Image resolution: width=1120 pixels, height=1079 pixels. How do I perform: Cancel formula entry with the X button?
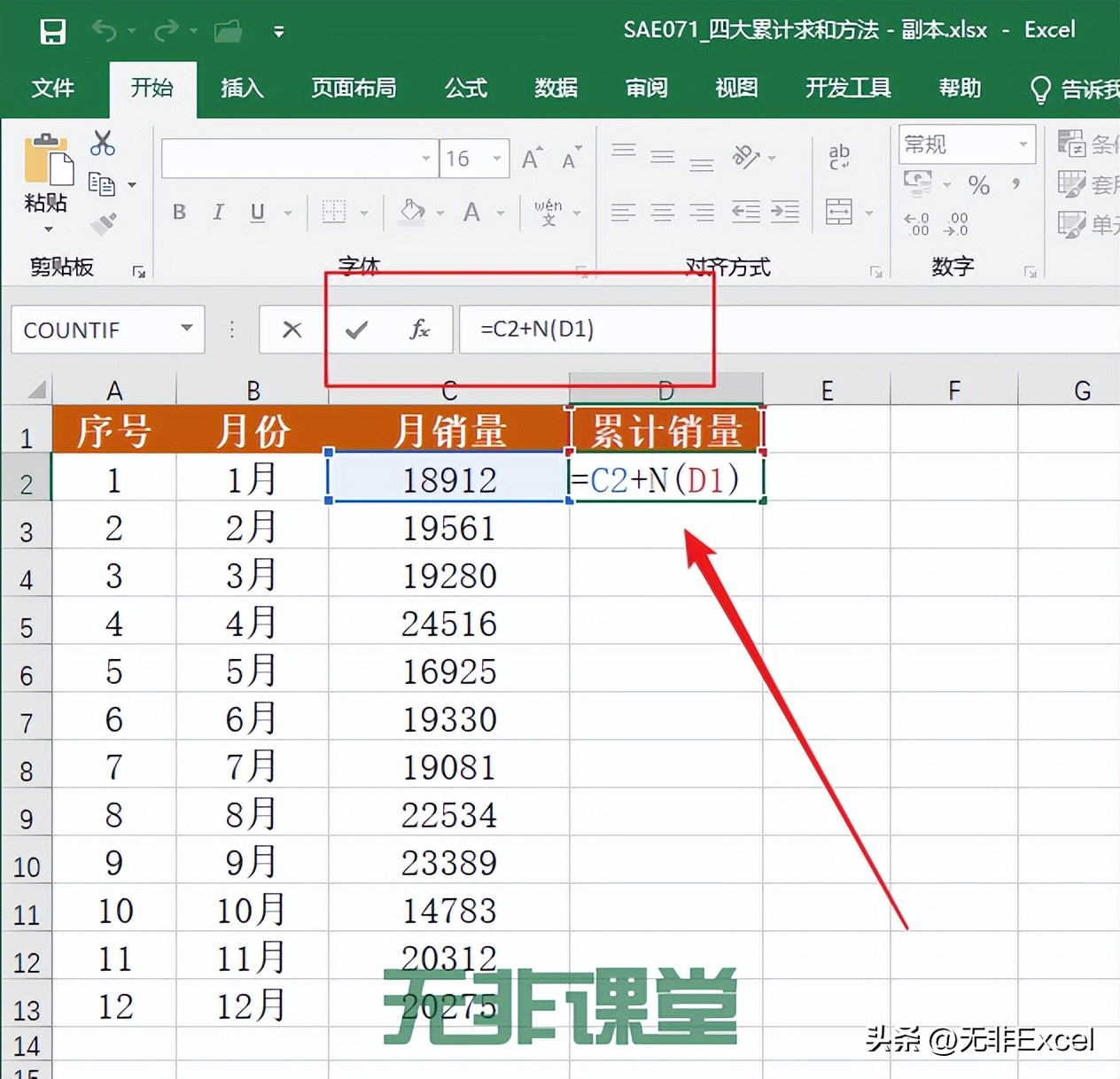(291, 329)
